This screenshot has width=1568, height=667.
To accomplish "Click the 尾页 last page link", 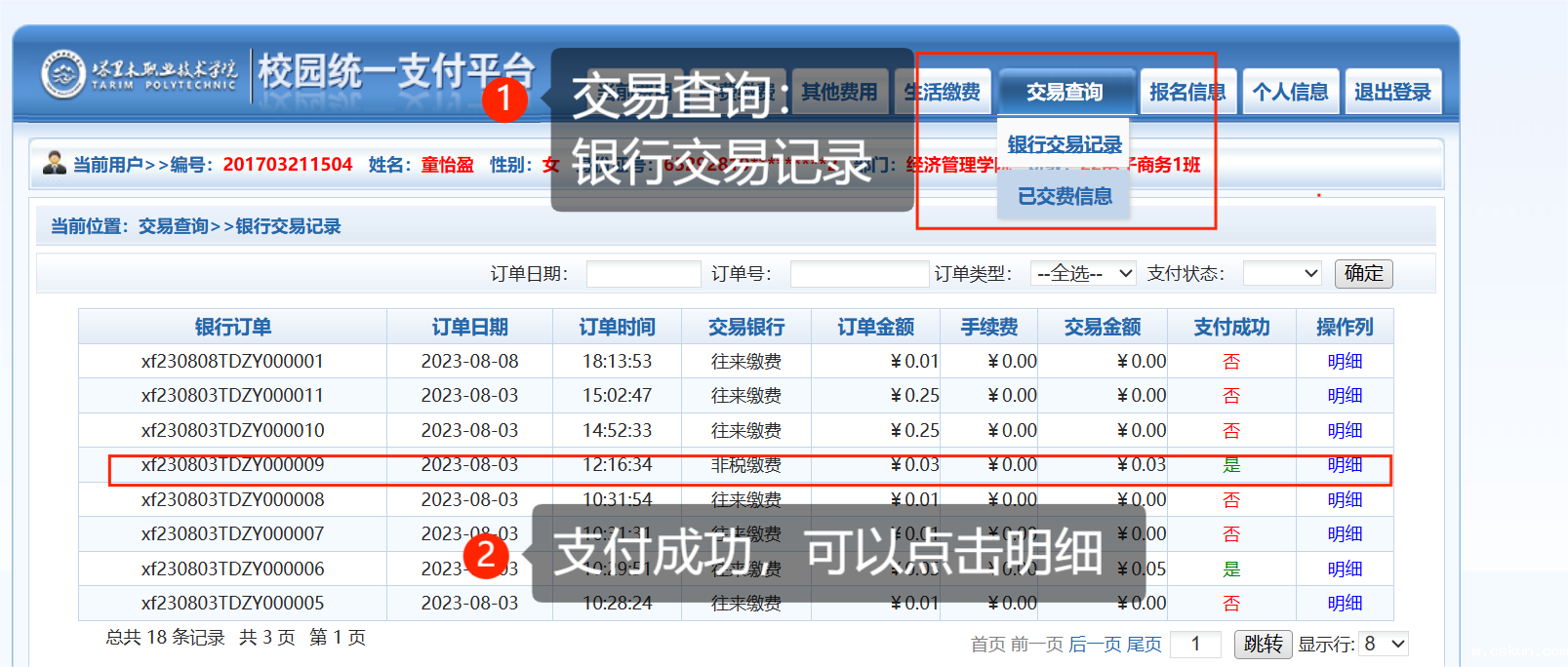I will point(1144,645).
